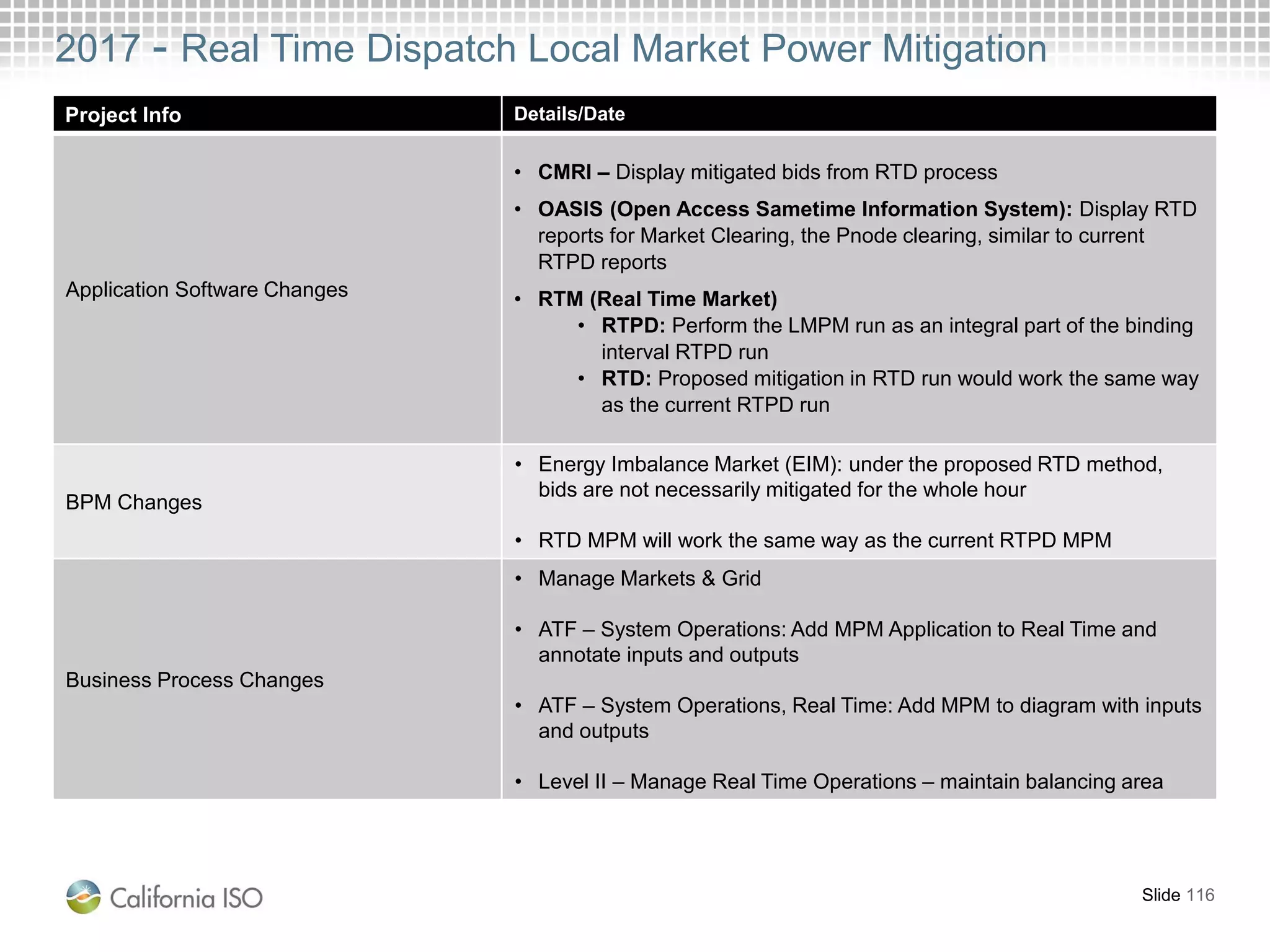This screenshot has width=1270, height=952.
Task: Click the 'California ISO' wordmark text
Action: pos(186,898)
